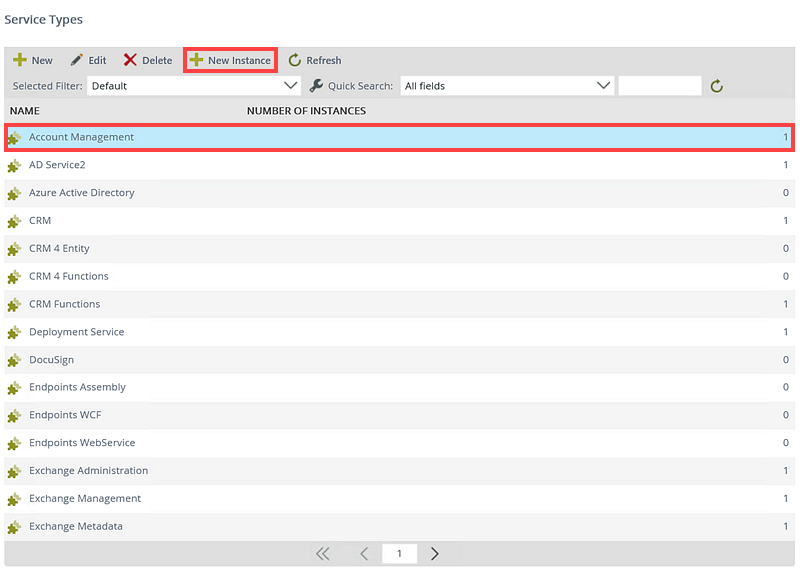The width and height of the screenshot is (800, 570).
Task: Open the Selected Filter Default dropdown
Action: 194,86
